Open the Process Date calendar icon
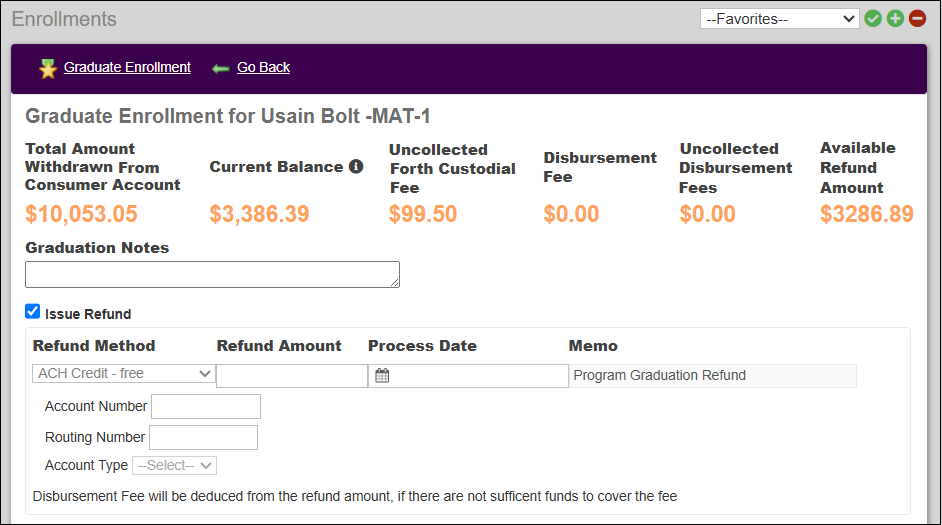This screenshot has height=525, width=942. 382,375
